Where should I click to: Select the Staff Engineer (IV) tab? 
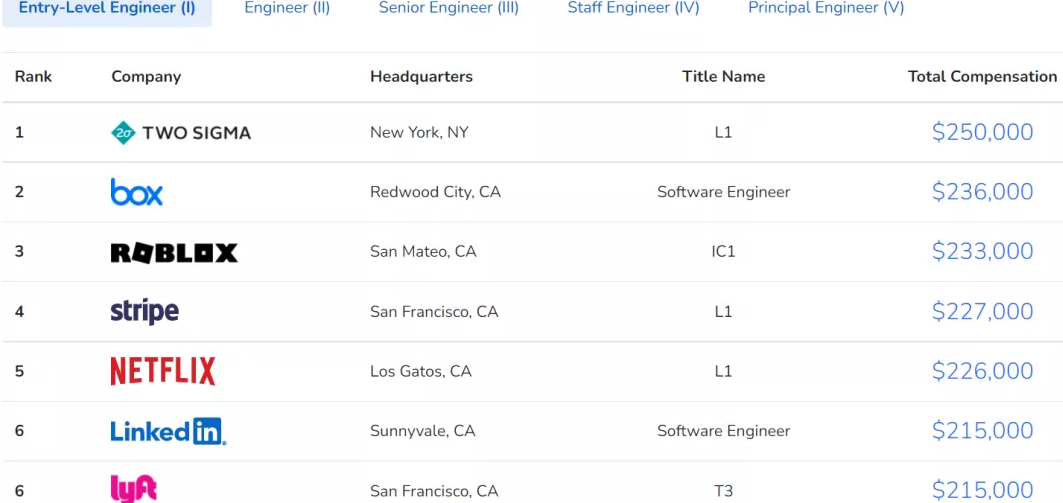click(634, 9)
